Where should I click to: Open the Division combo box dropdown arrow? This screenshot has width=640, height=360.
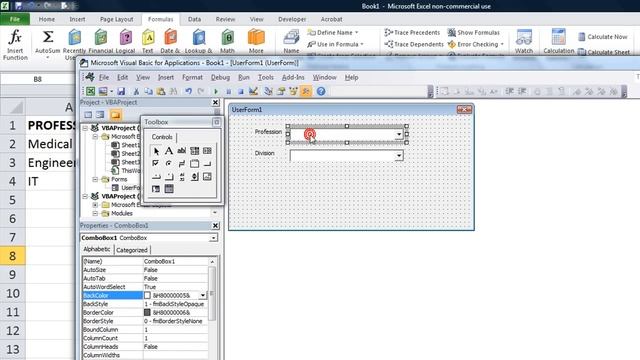click(x=399, y=156)
